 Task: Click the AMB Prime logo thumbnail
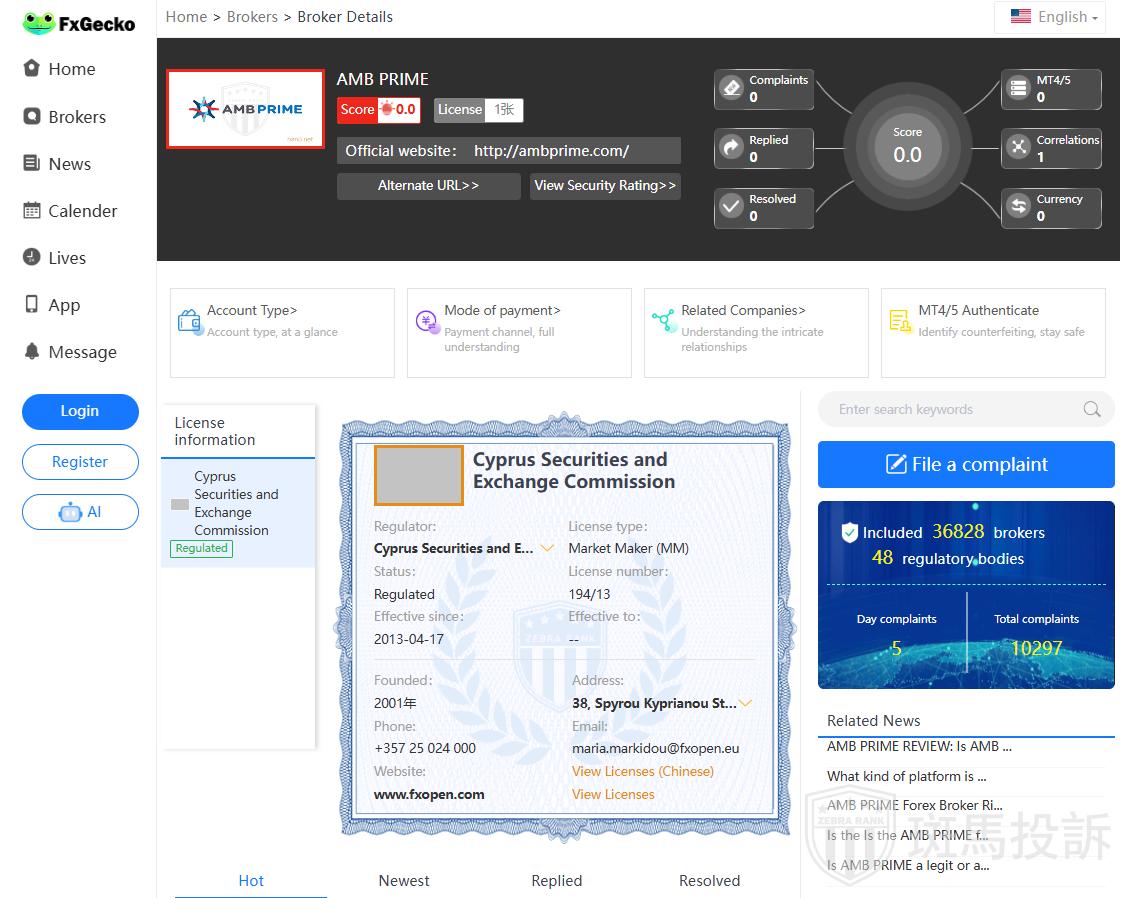pos(246,109)
